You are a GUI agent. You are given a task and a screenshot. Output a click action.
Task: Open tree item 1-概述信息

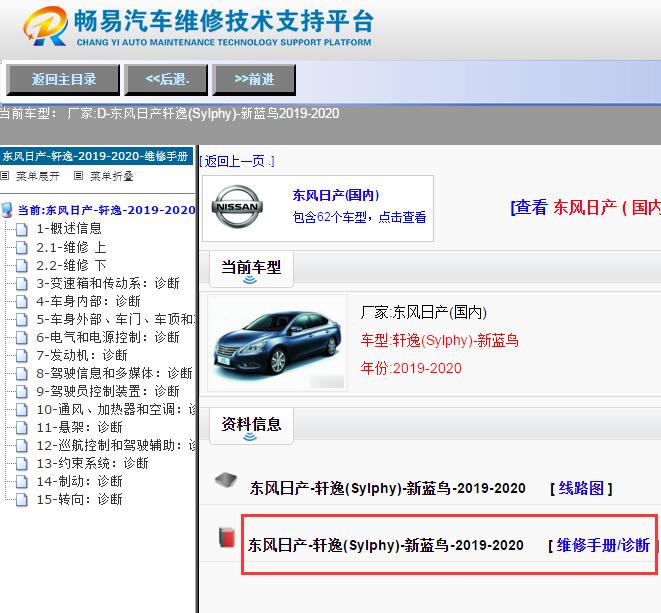click(x=69, y=229)
